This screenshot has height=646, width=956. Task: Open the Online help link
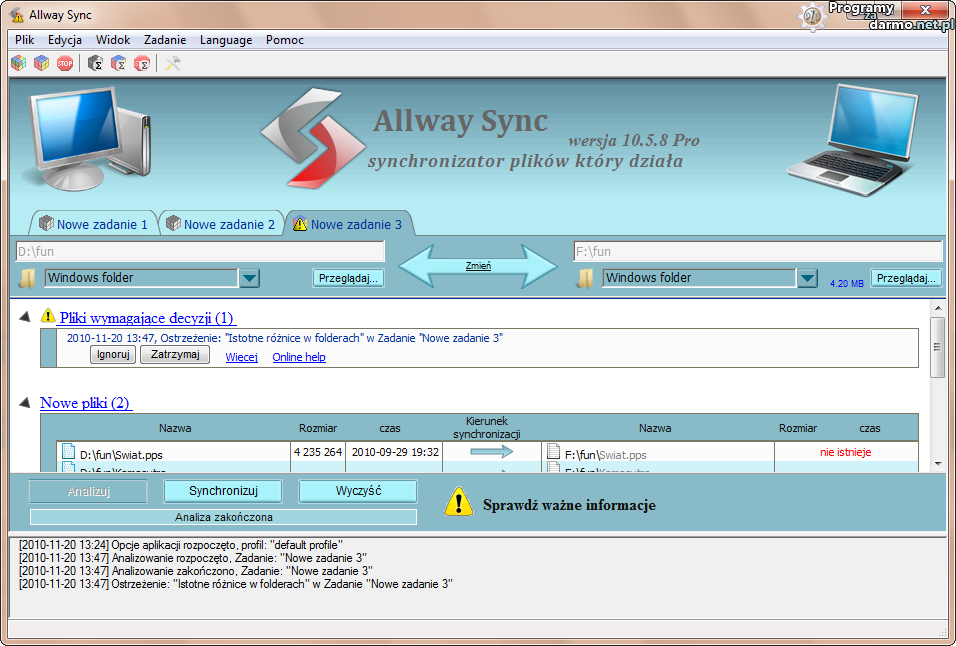[299, 357]
